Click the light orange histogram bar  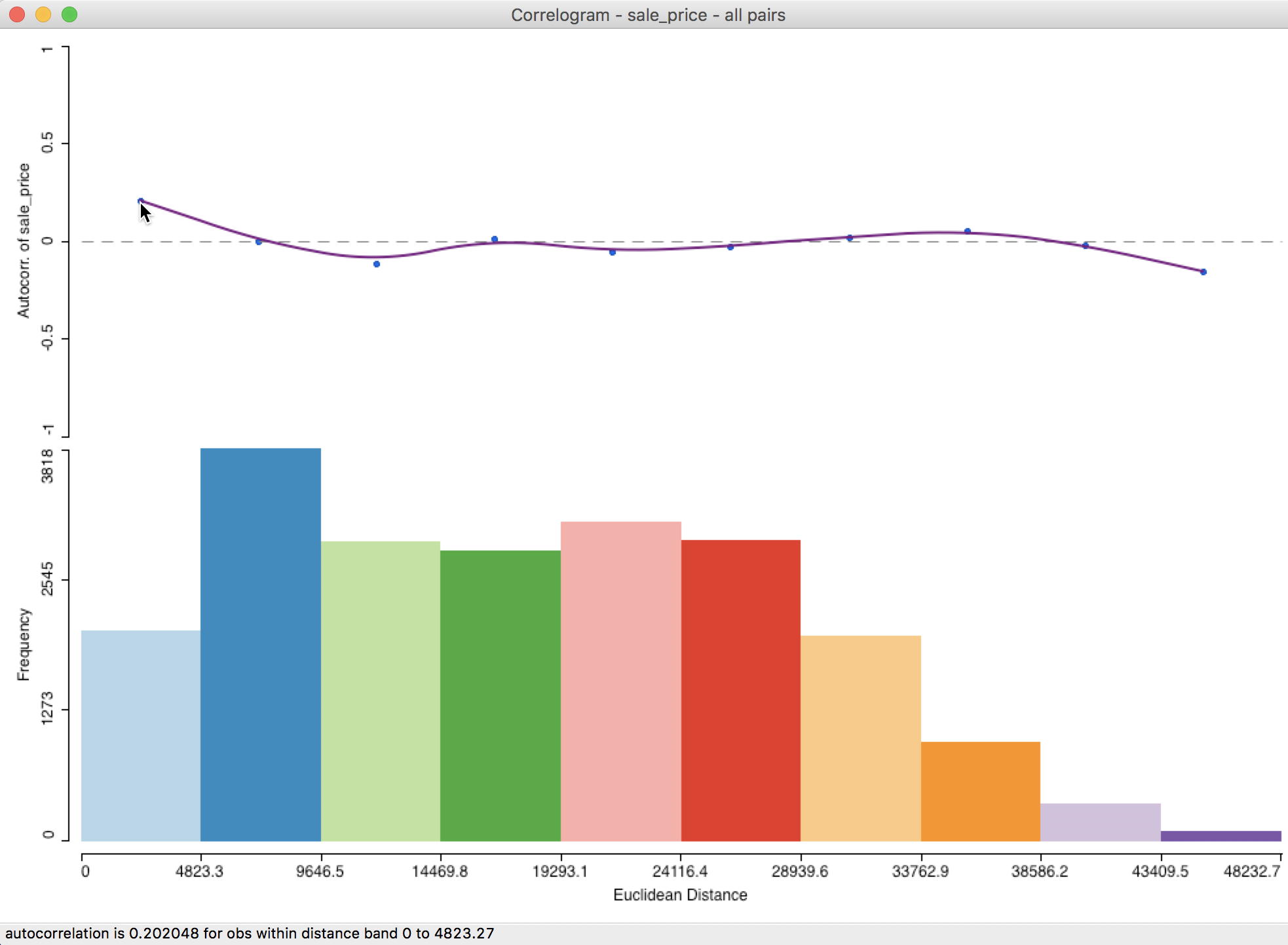tap(860, 738)
